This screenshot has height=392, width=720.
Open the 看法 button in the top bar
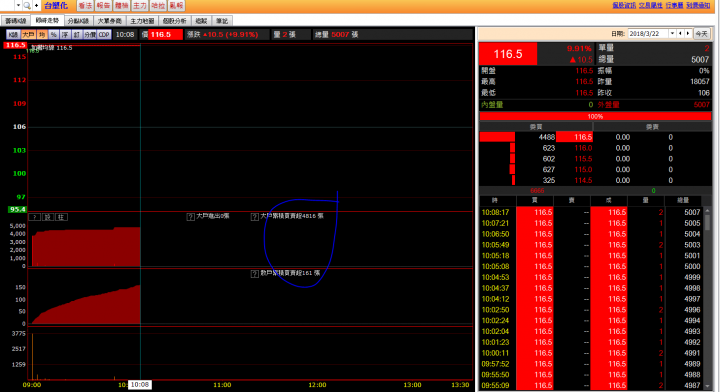(x=85, y=6)
